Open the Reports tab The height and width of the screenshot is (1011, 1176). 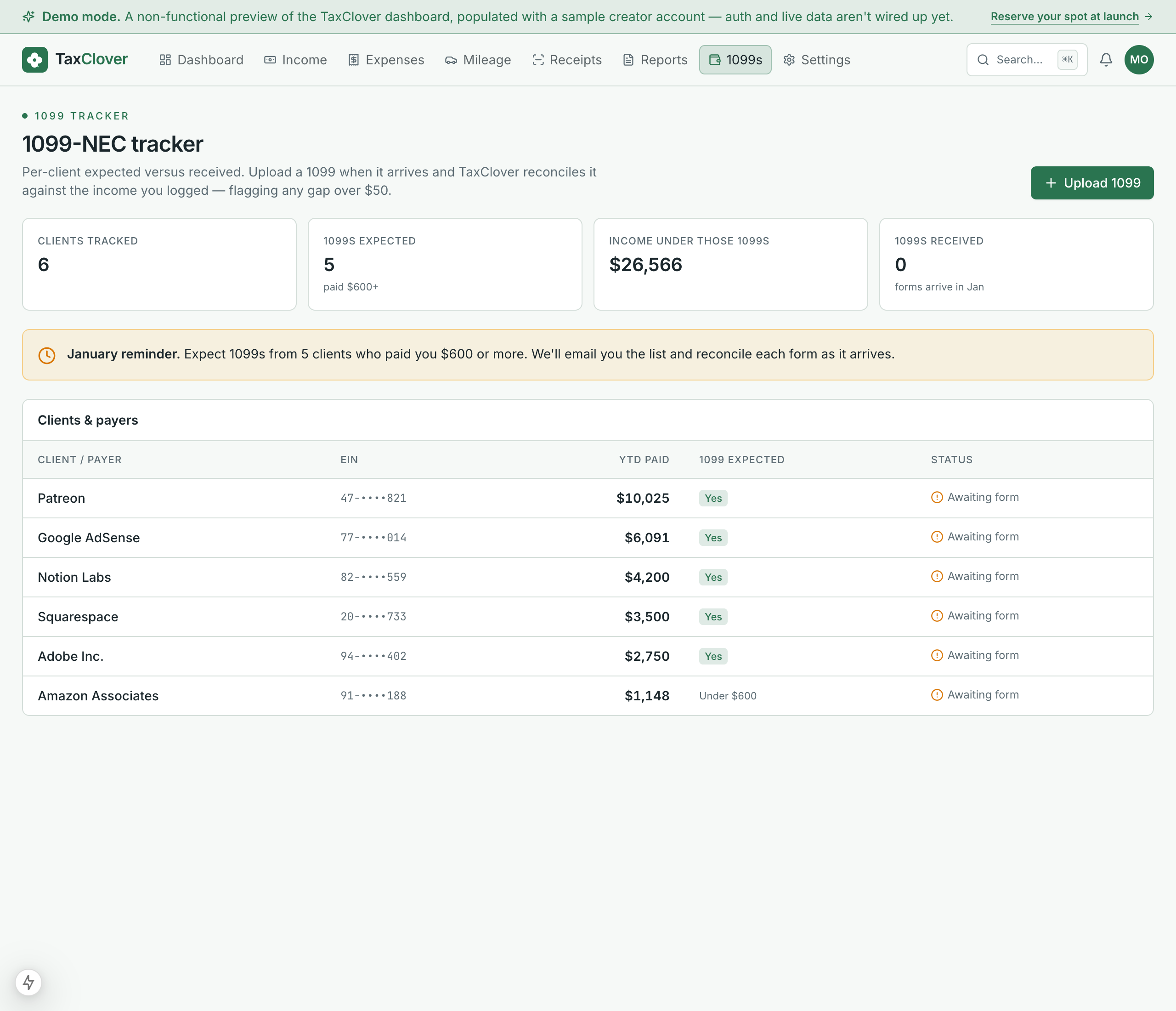655,60
